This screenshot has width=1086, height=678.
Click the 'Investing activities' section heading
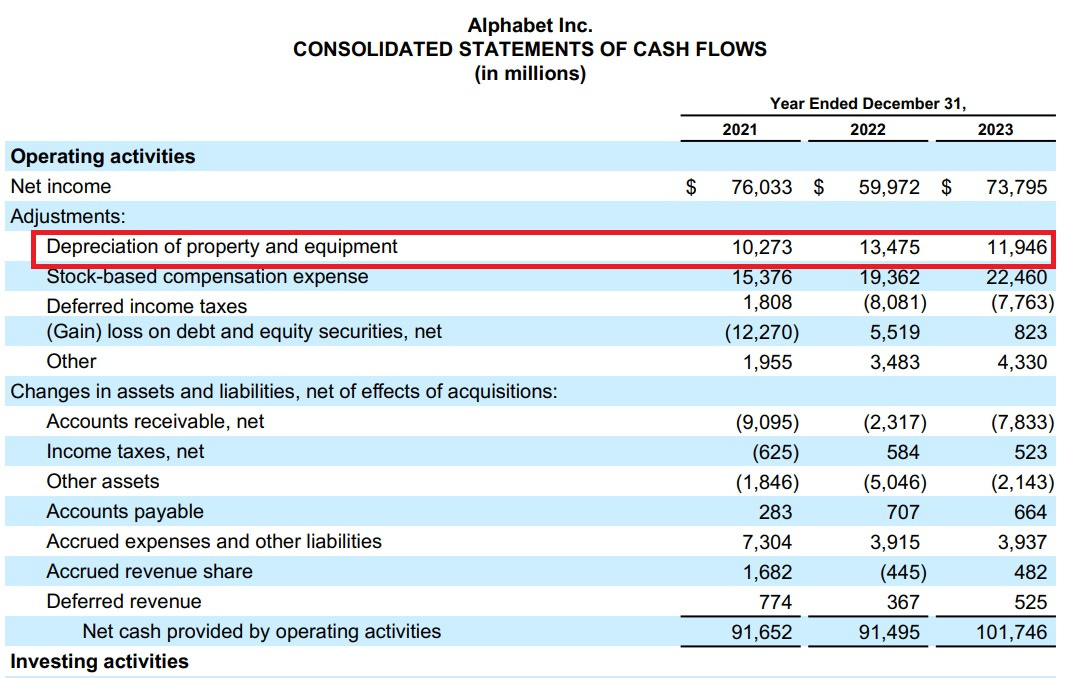[x=99, y=661]
